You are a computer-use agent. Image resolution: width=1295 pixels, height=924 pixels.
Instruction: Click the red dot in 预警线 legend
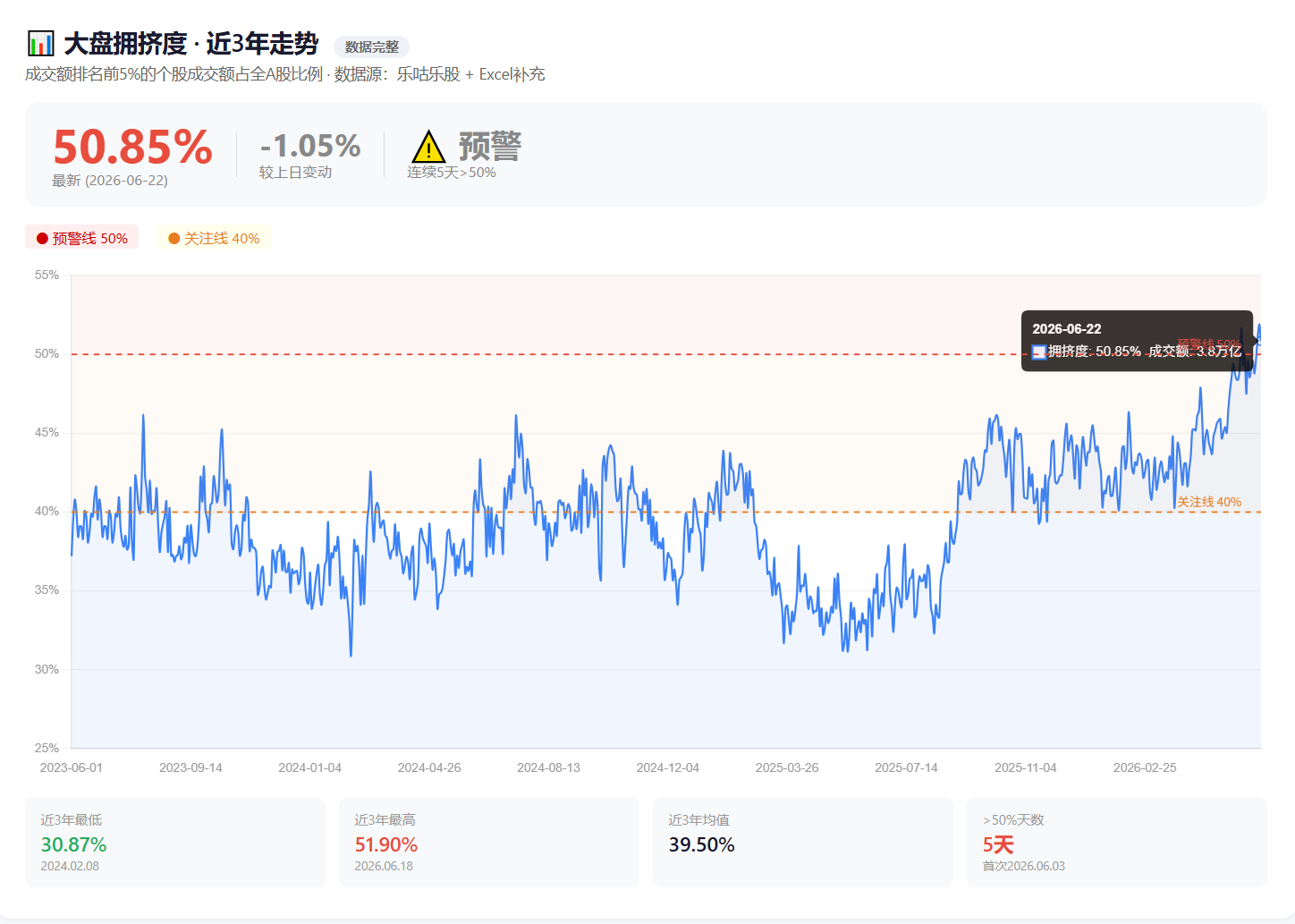tap(42, 238)
